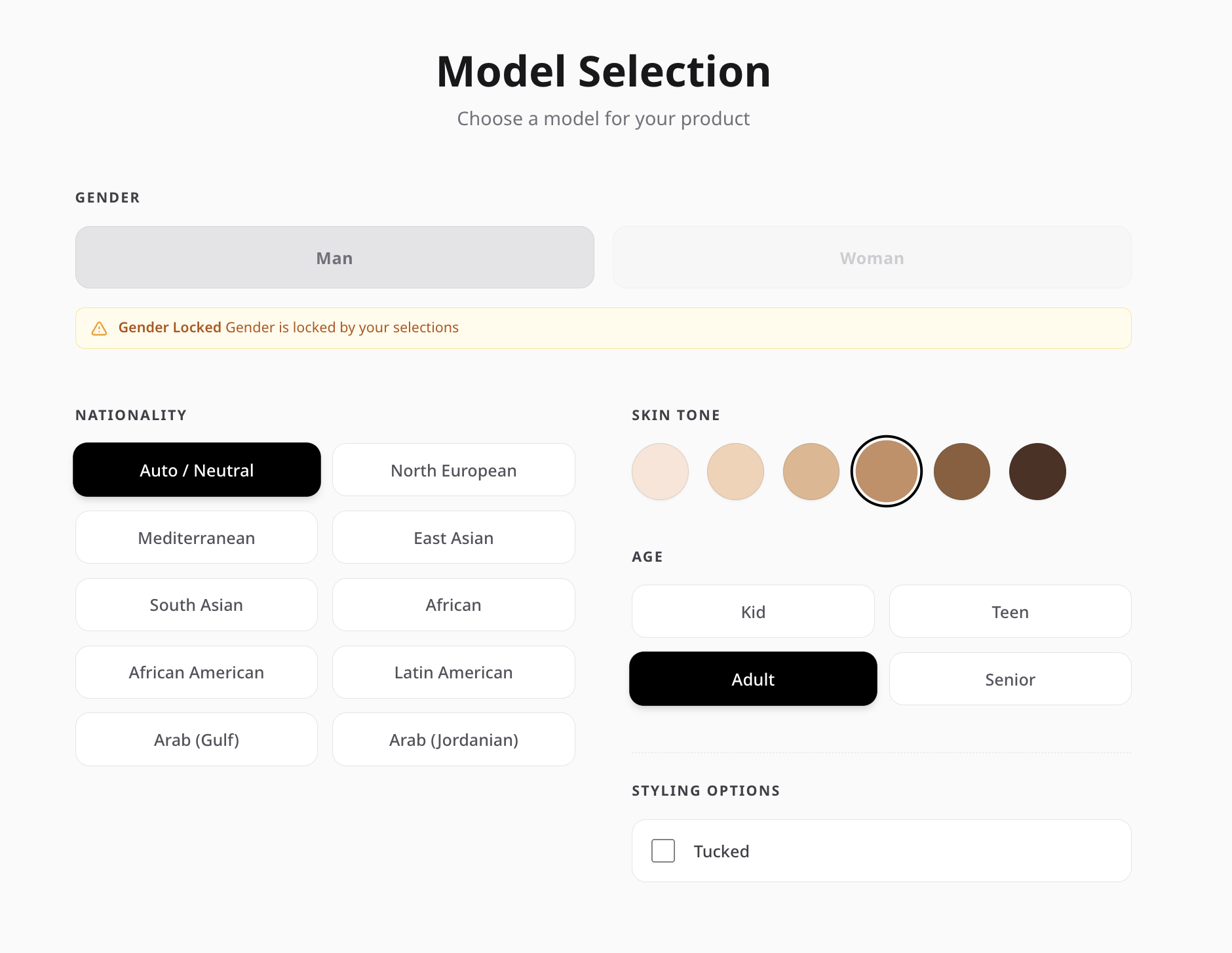1232x953 pixels.
Task: Choose North European nationality
Action: tap(453, 470)
